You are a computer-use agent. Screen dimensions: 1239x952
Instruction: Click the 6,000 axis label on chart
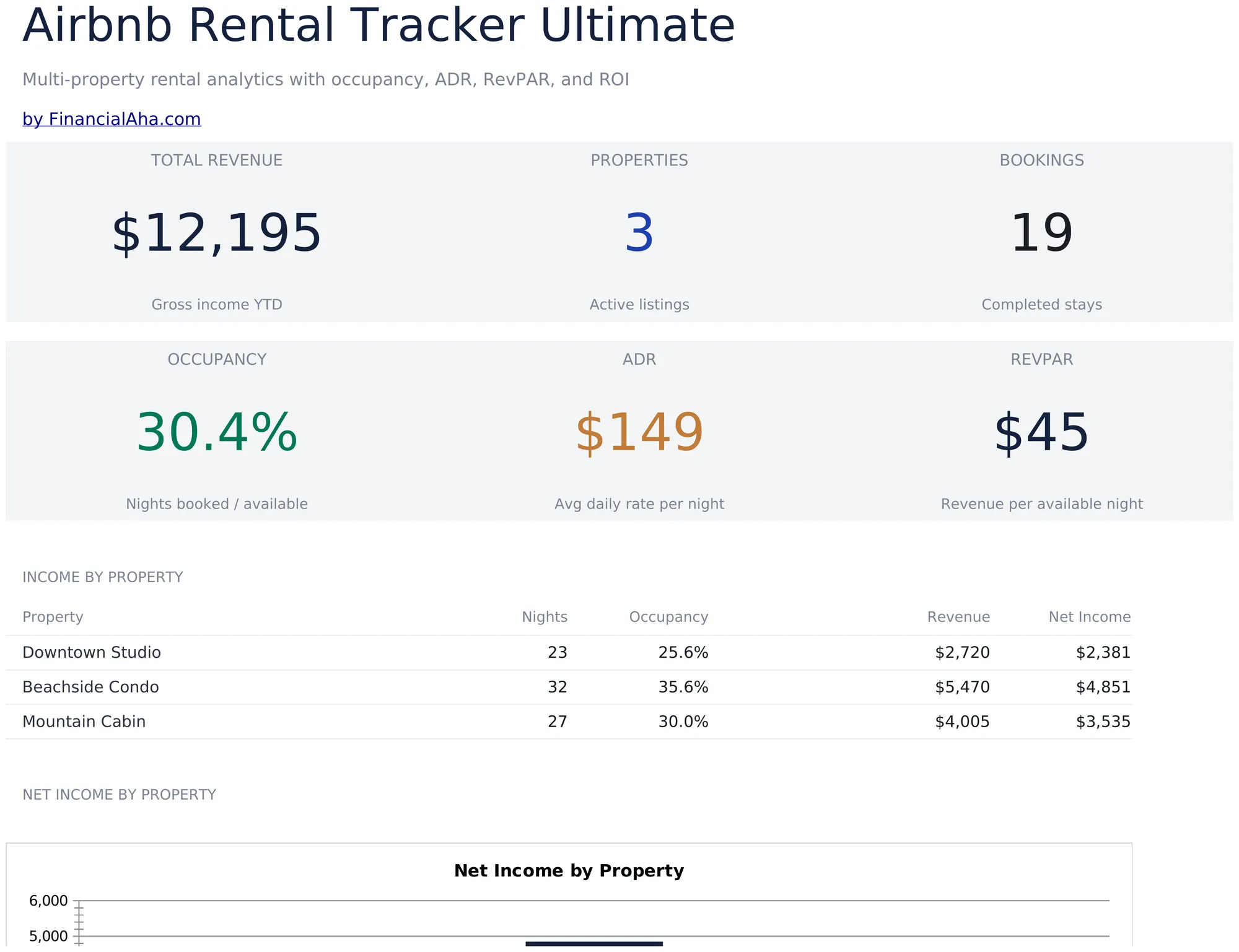[x=48, y=901]
